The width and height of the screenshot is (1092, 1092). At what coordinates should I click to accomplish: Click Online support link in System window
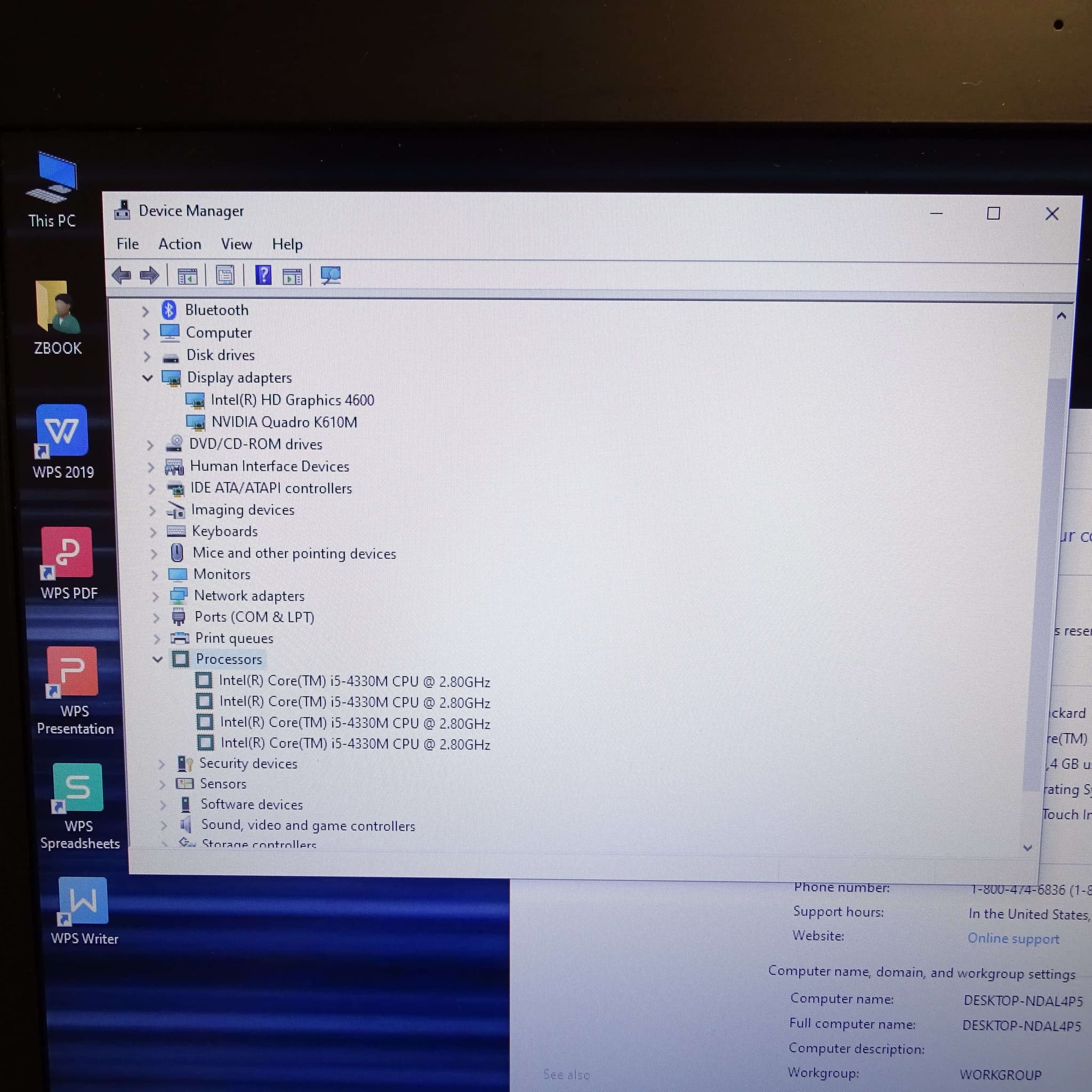(1014, 939)
